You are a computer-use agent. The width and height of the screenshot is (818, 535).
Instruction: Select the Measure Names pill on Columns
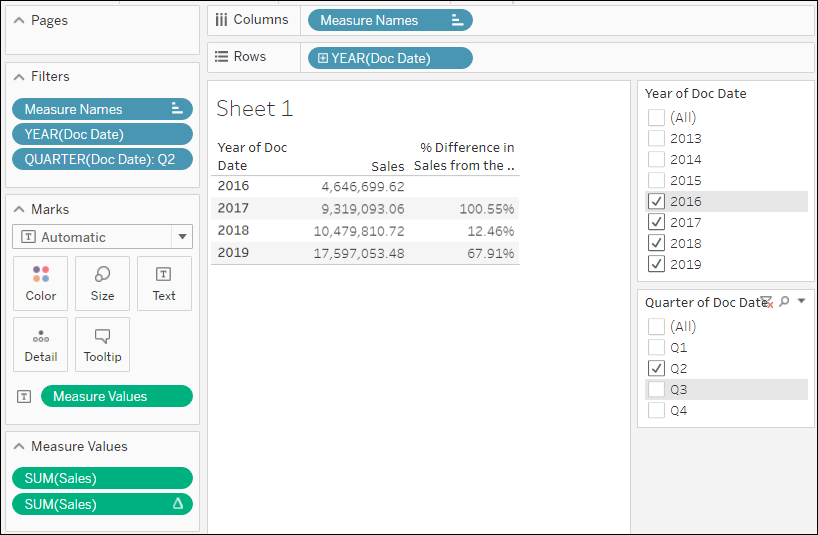pyautogui.click(x=389, y=20)
